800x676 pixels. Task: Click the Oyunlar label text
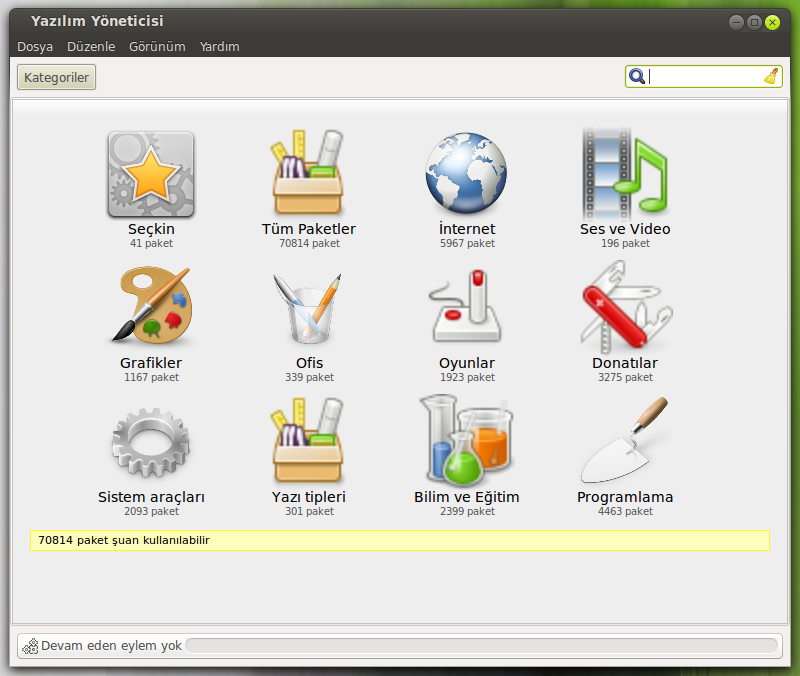pos(467,363)
